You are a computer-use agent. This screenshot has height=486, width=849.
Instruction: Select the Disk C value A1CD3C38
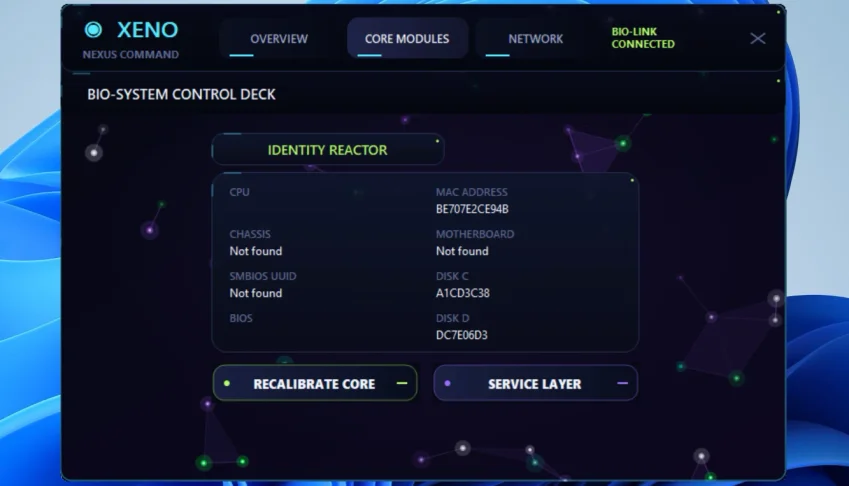462,293
